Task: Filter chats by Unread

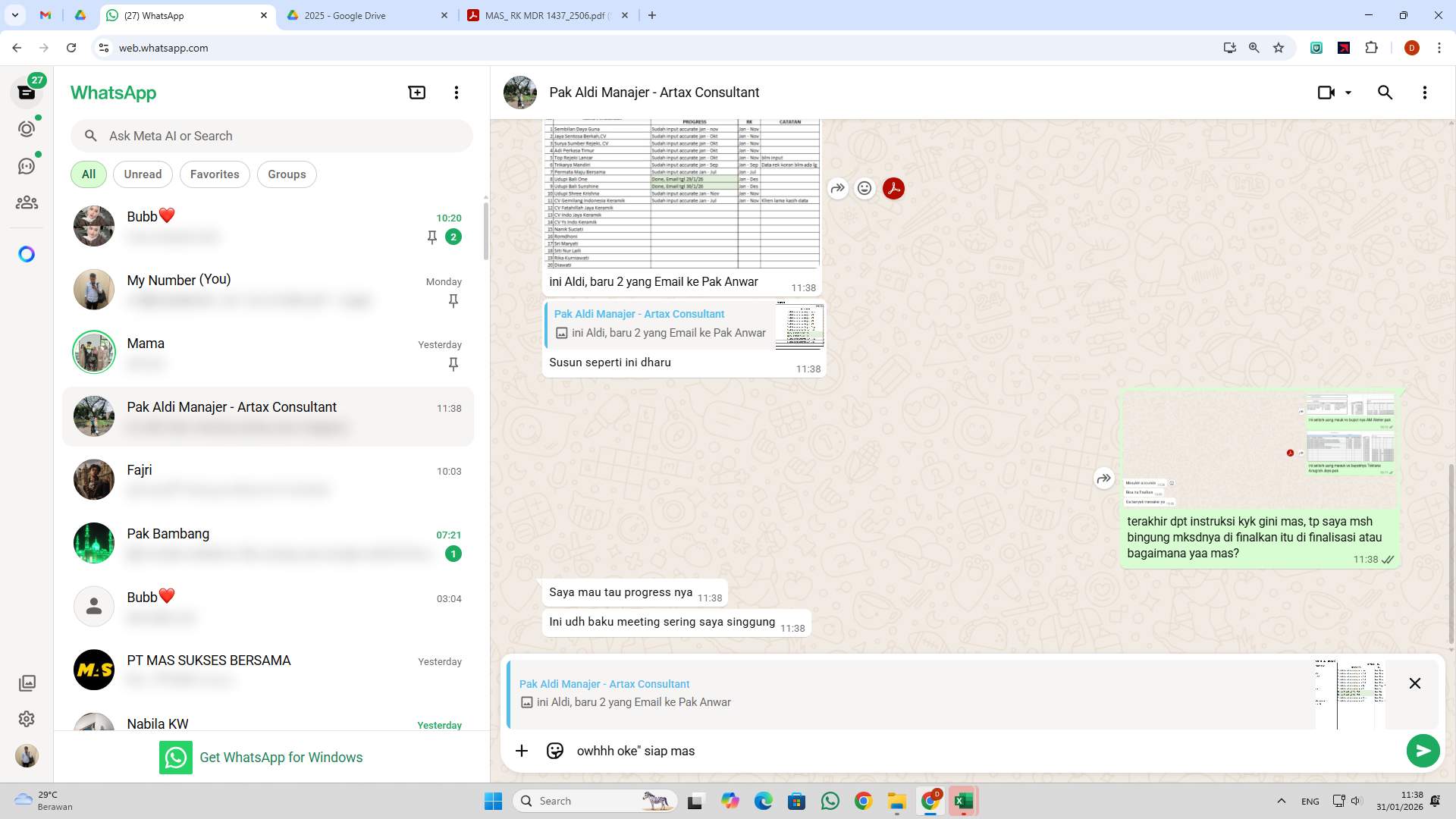Action: pos(143,174)
